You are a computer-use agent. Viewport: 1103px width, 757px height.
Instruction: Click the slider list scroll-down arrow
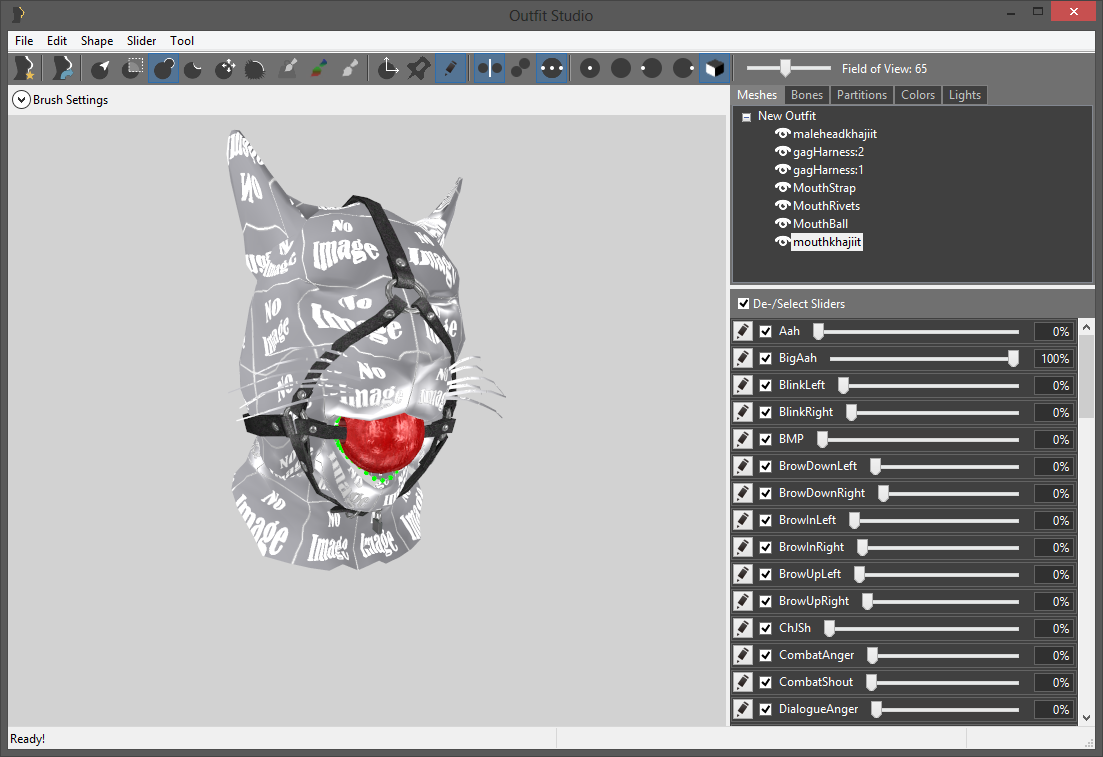[x=1087, y=718]
